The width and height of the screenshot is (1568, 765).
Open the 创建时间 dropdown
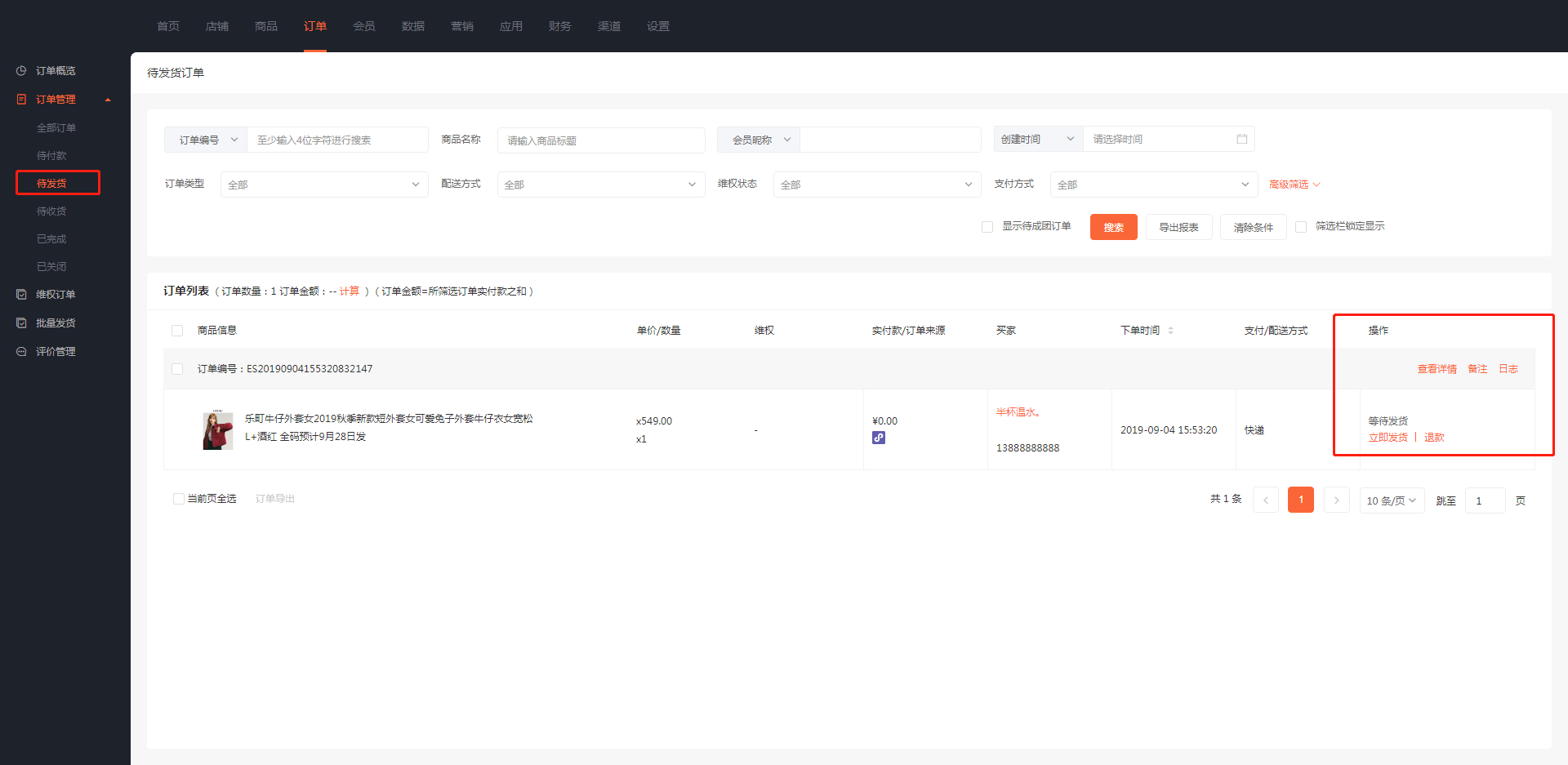pos(1038,140)
